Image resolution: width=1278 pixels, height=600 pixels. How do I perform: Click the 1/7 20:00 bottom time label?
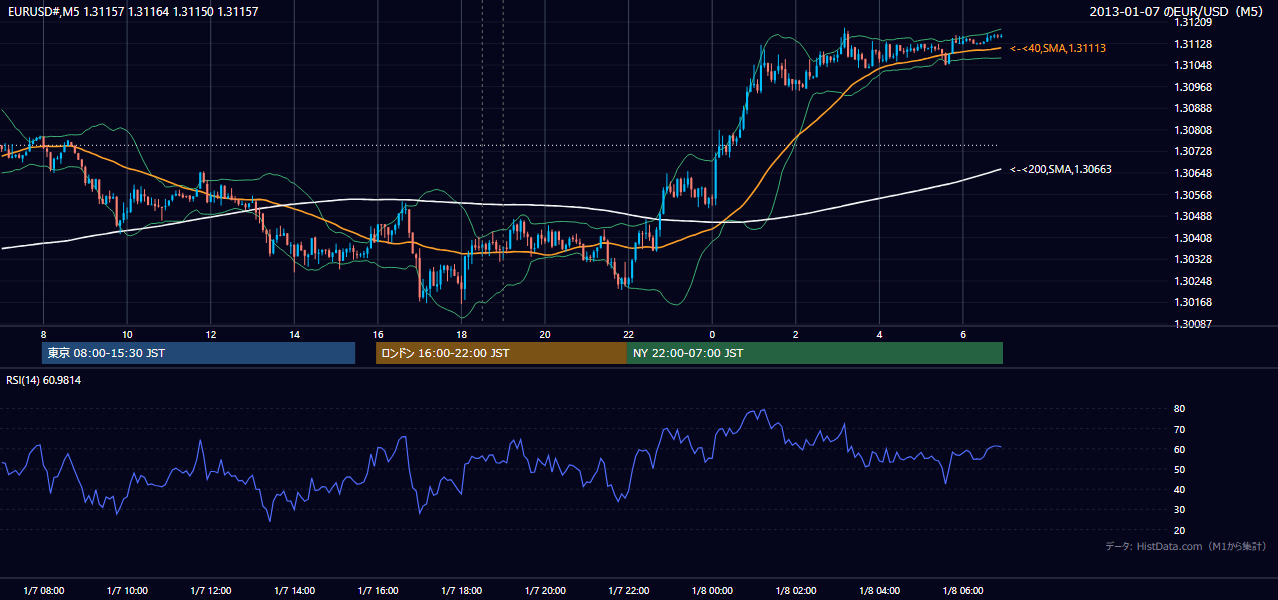(x=545, y=591)
